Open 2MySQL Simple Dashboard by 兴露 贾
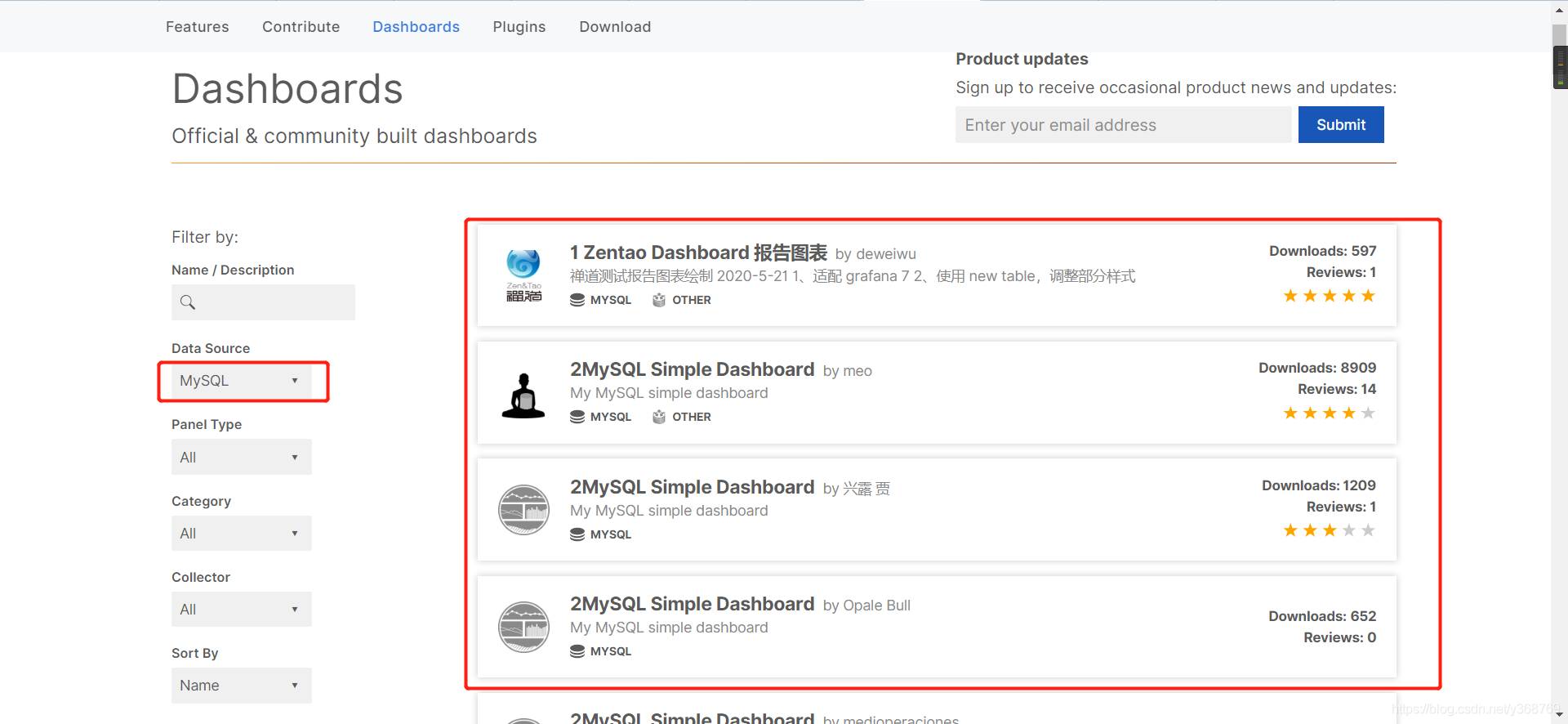 pos(692,488)
